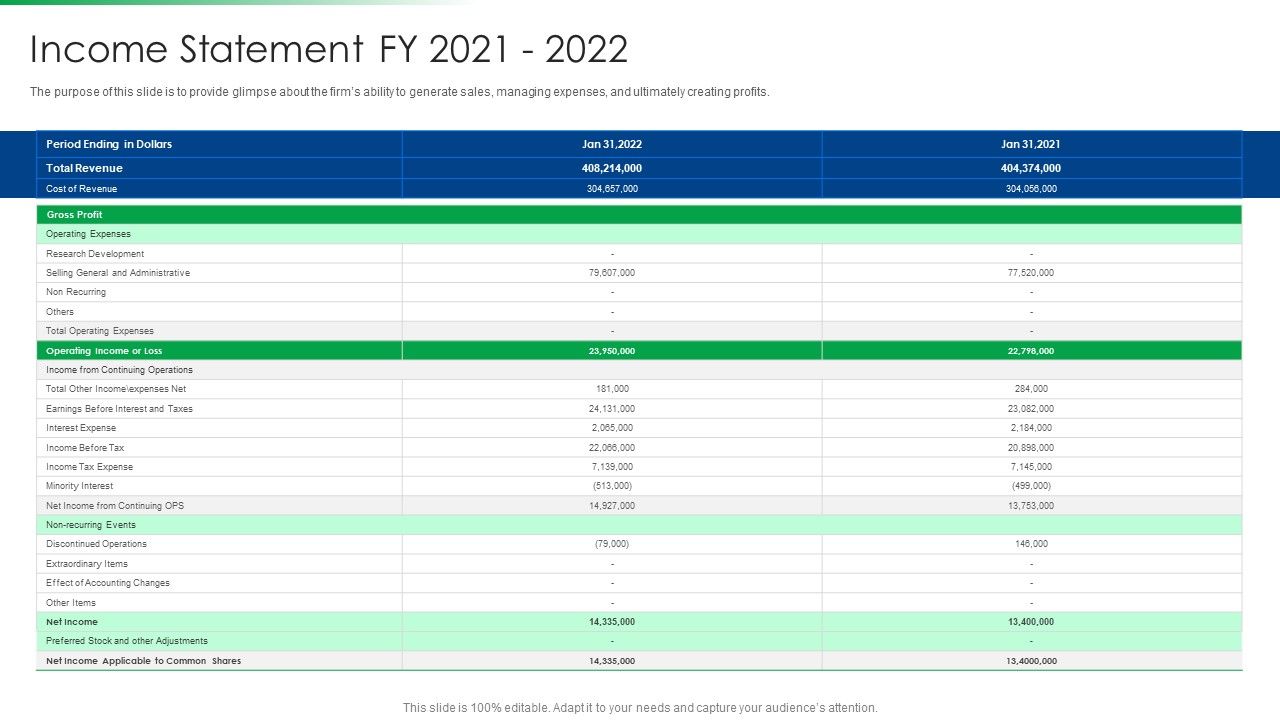Click the Net Income row label
1280x720 pixels.
(x=72, y=622)
